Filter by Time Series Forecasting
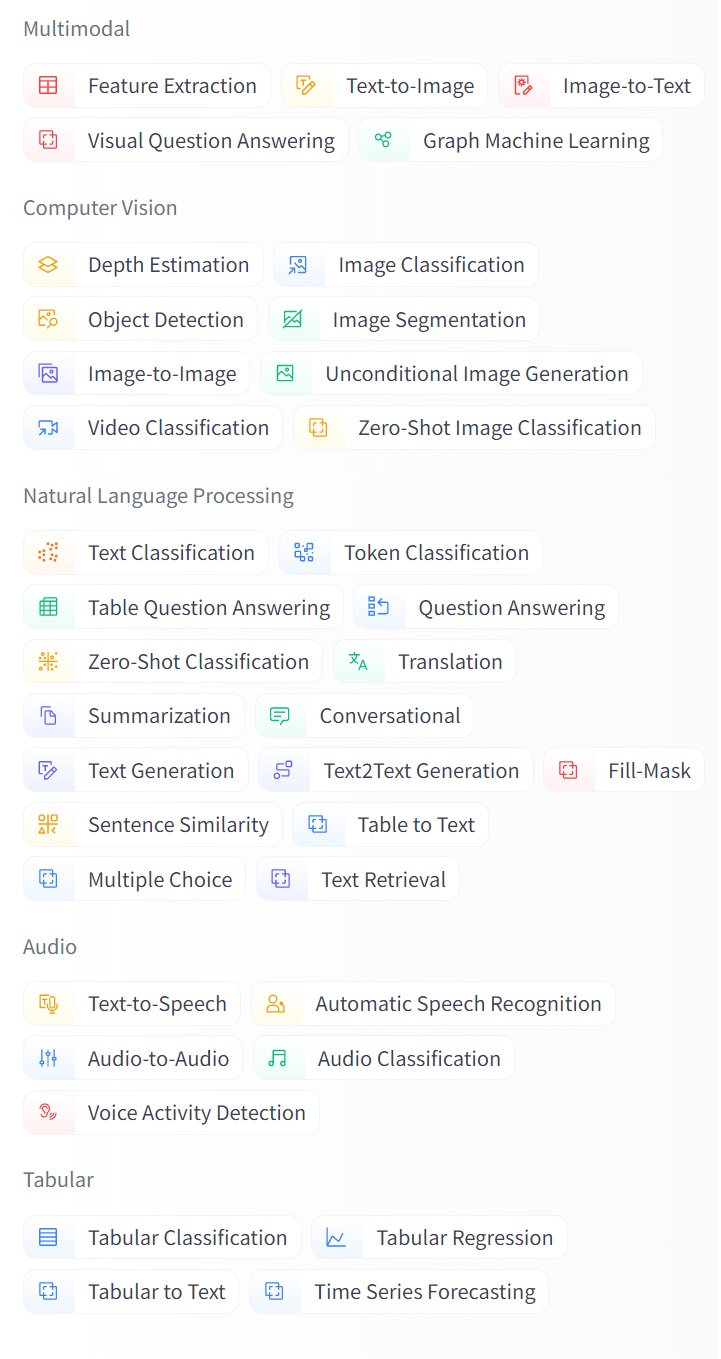 (399, 1292)
